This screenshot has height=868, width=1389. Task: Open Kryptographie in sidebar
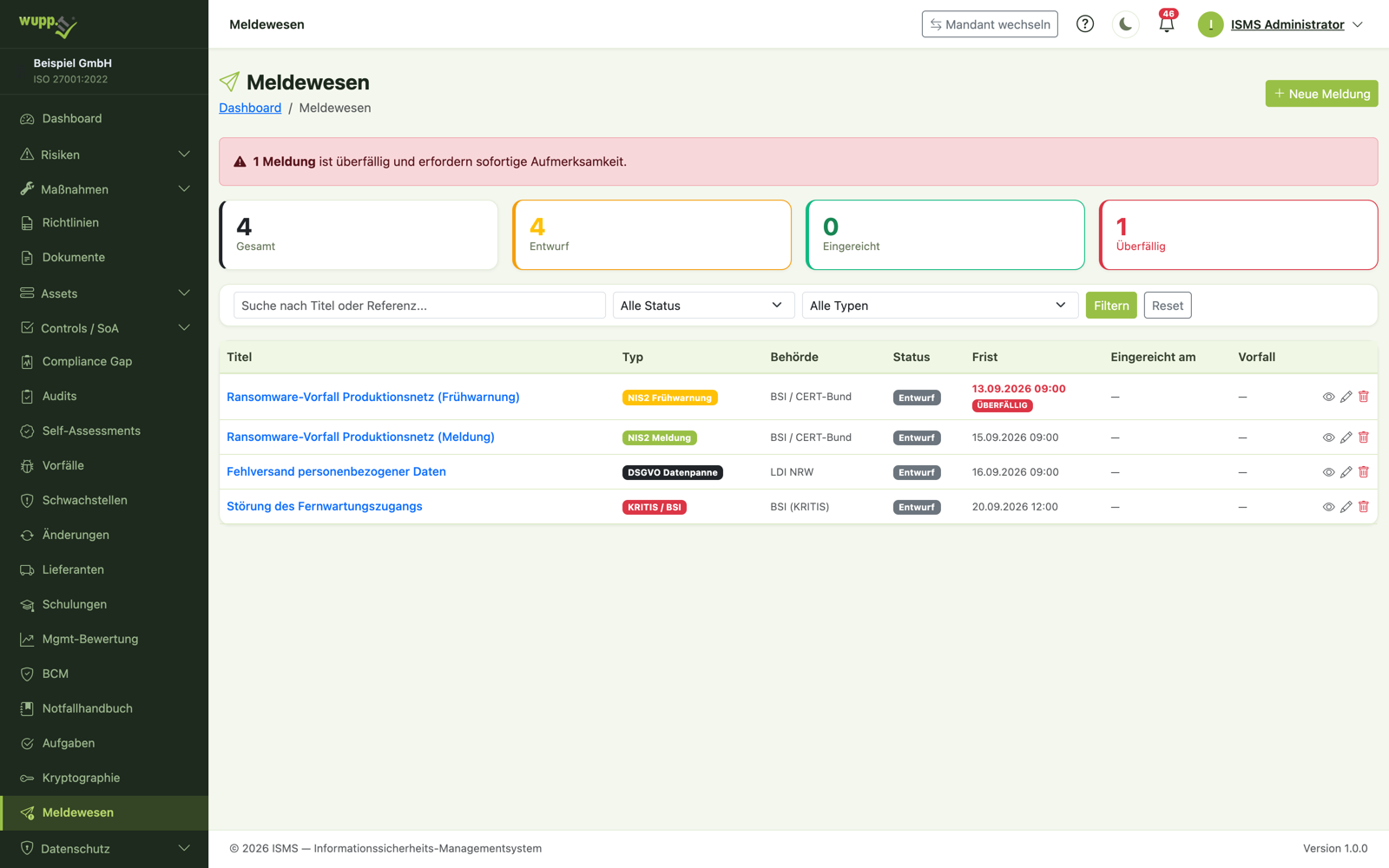click(104, 778)
